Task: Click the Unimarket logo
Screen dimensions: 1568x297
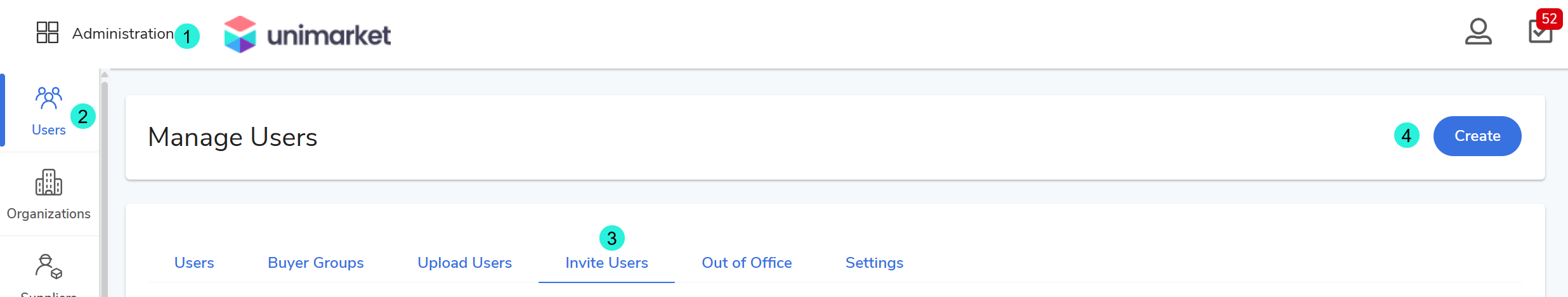Action: pyautogui.click(x=308, y=34)
